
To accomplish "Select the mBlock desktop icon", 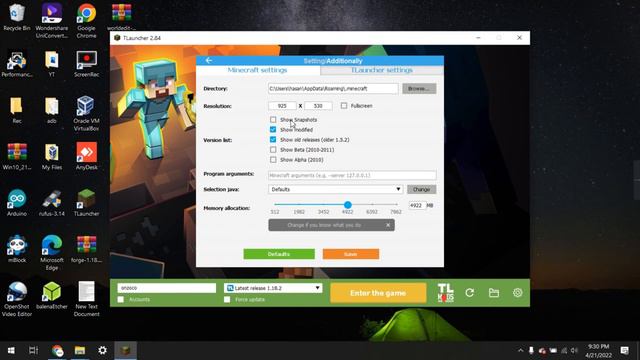I will coord(17,249).
